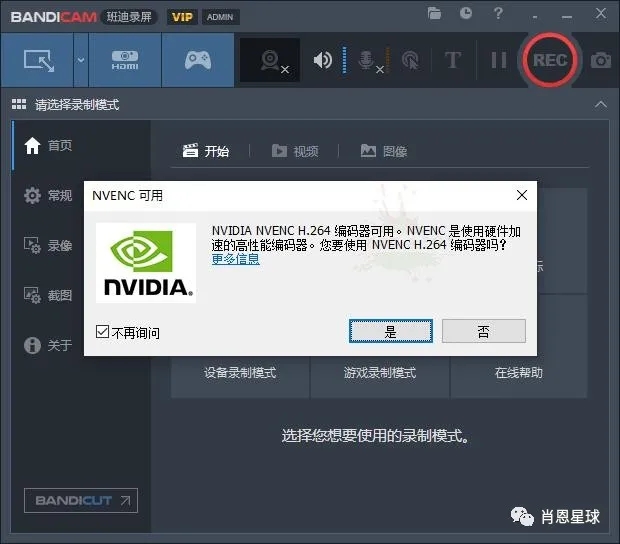Open the scheduled recording clock icon
This screenshot has height=544, width=620.
(466, 13)
